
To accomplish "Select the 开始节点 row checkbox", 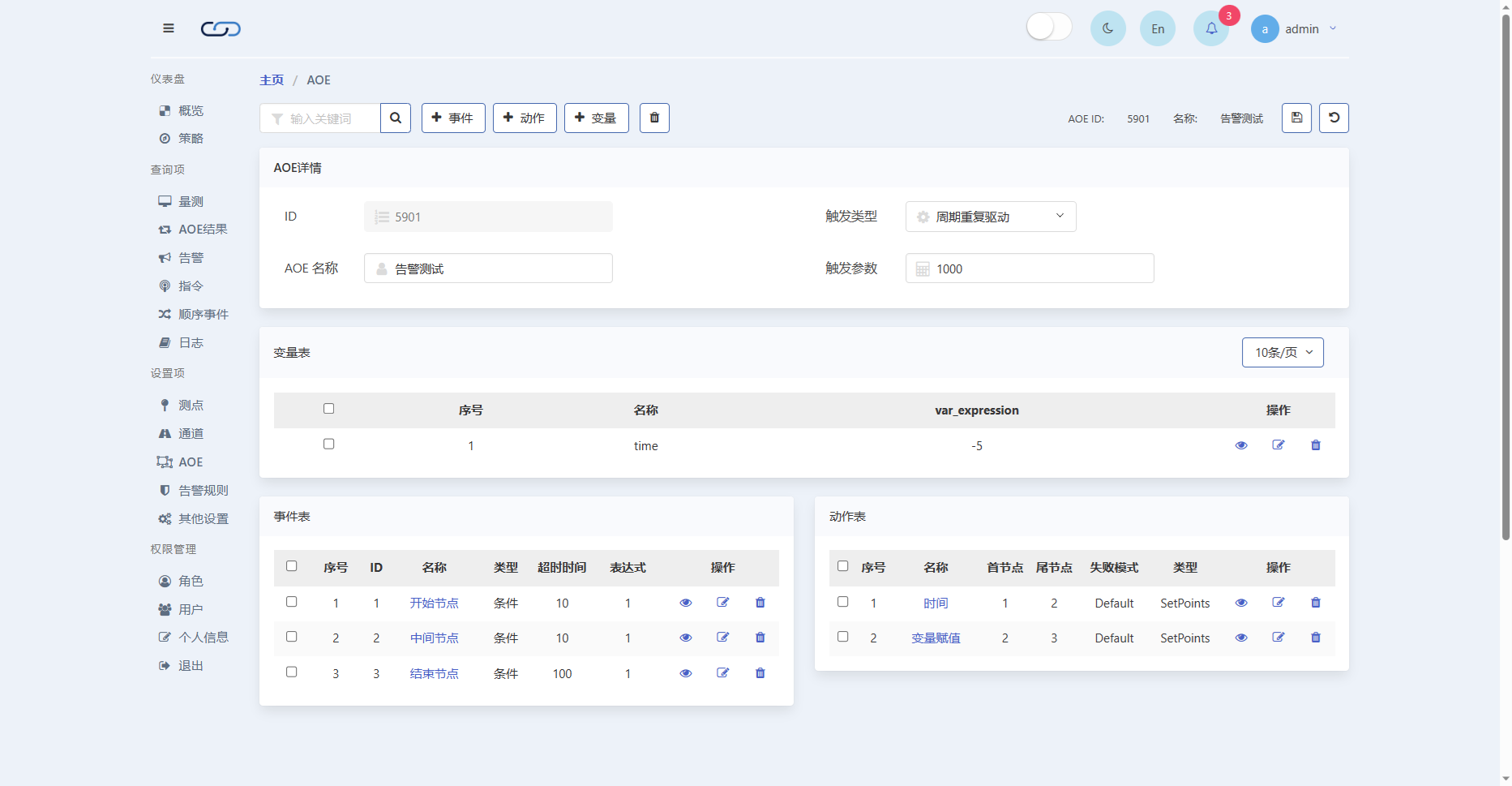I will click(292, 602).
